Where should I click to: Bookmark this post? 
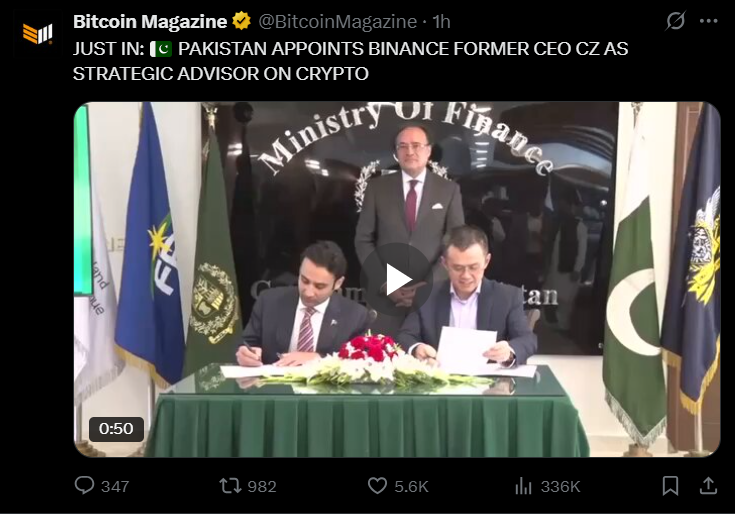[x=670, y=486]
